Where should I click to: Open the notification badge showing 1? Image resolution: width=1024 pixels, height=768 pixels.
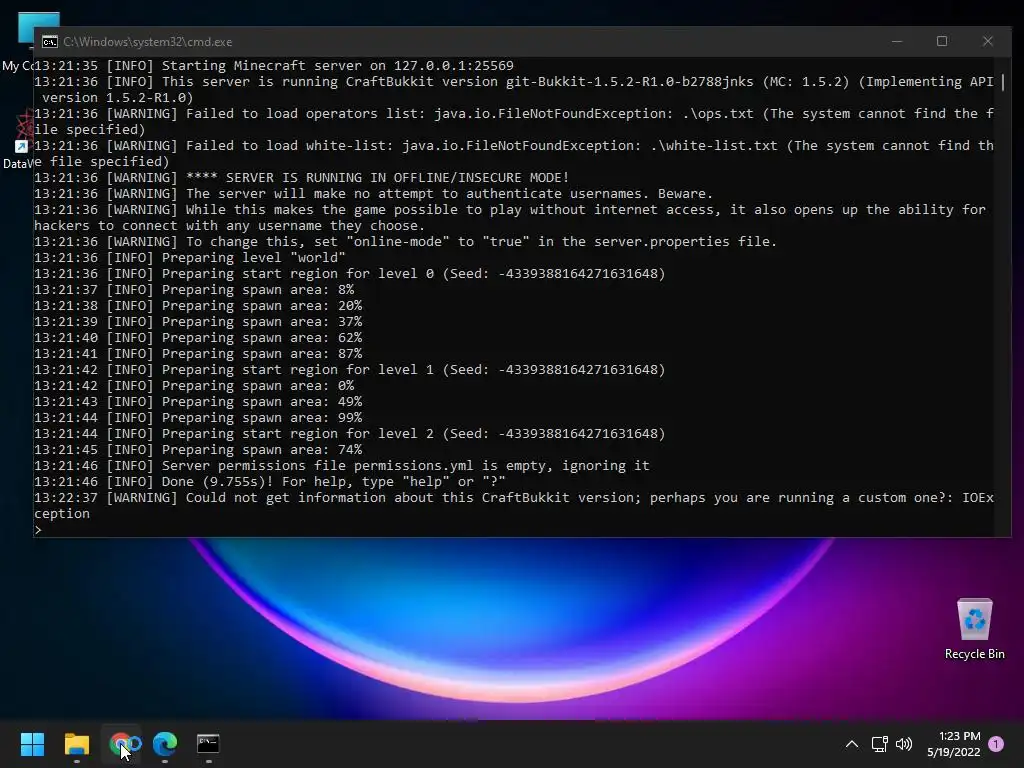[996, 744]
